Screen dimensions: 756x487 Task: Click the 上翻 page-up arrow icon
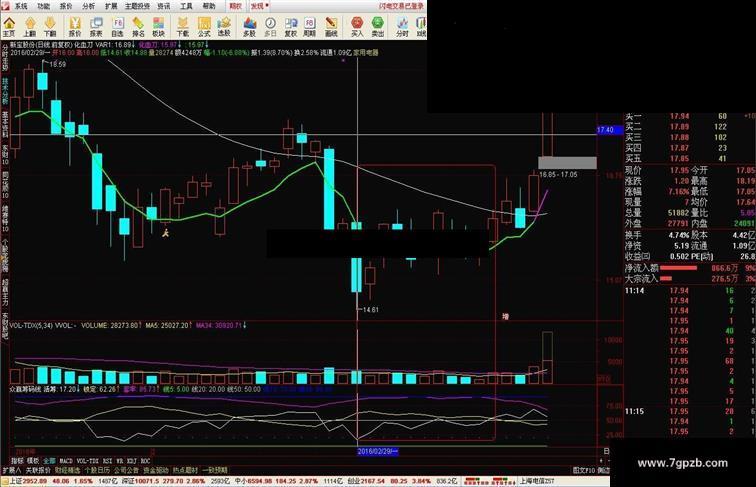click(x=30, y=26)
